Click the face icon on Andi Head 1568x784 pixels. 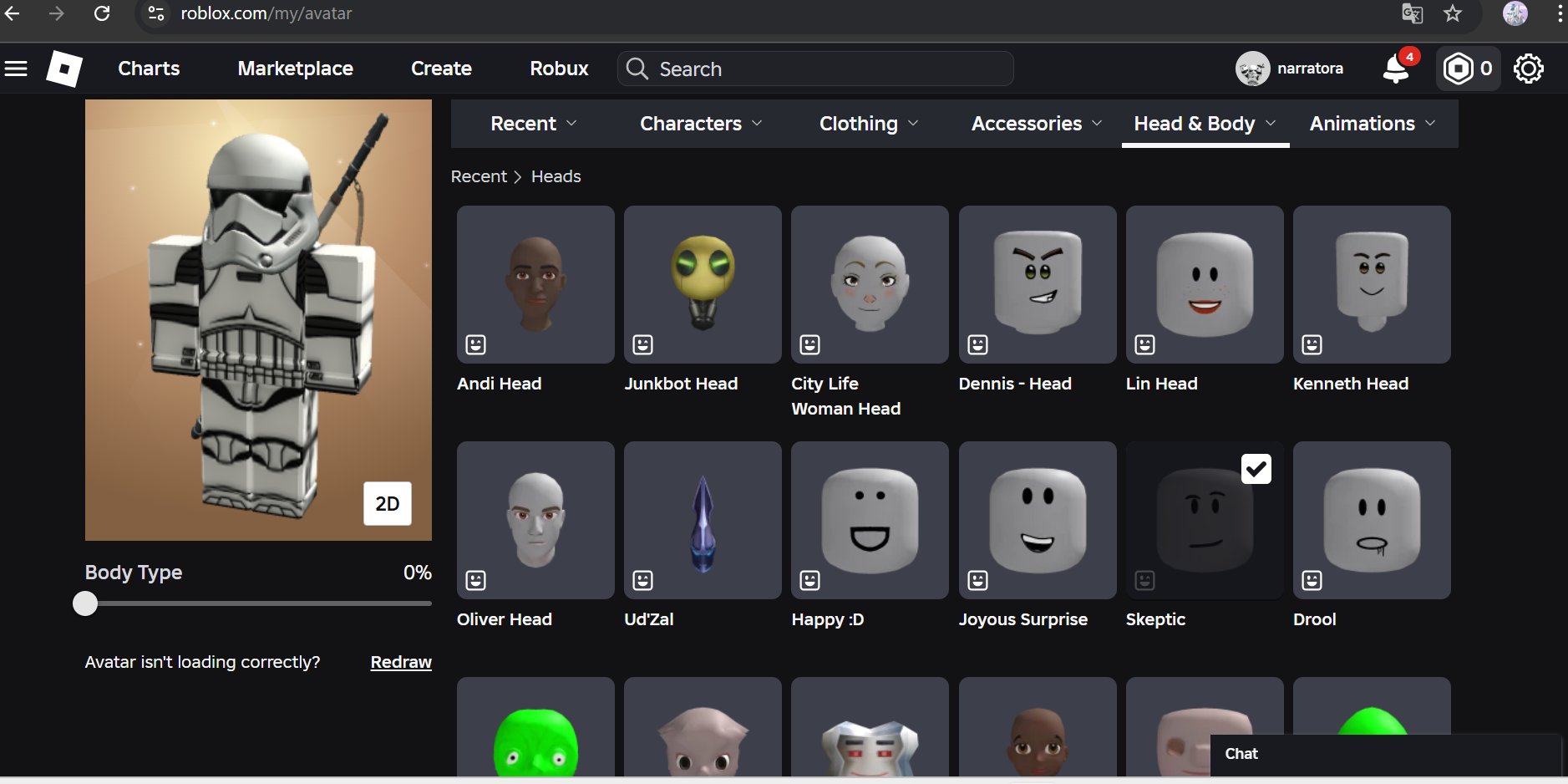click(476, 344)
